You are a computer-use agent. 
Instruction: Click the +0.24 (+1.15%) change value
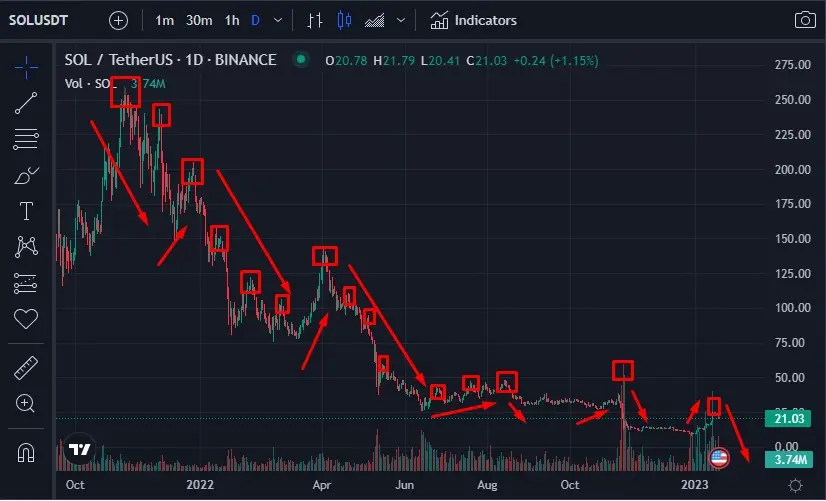(x=556, y=61)
